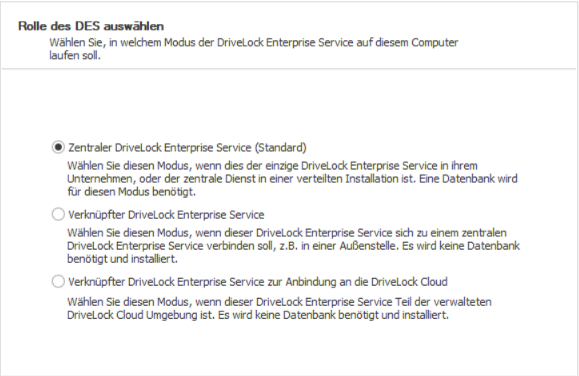Click the text 'Eine Datenbank wird' in first description
This screenshot has height=376, width=579.
tap(468, 179)
